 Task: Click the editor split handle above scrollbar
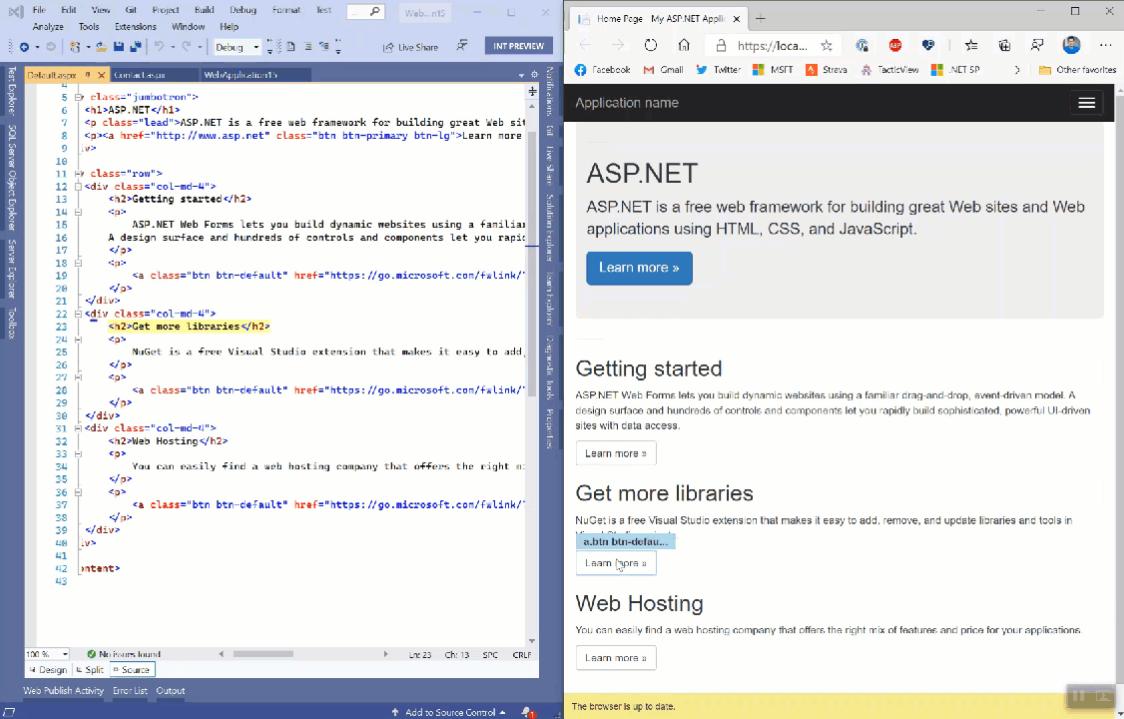(532, 91)
